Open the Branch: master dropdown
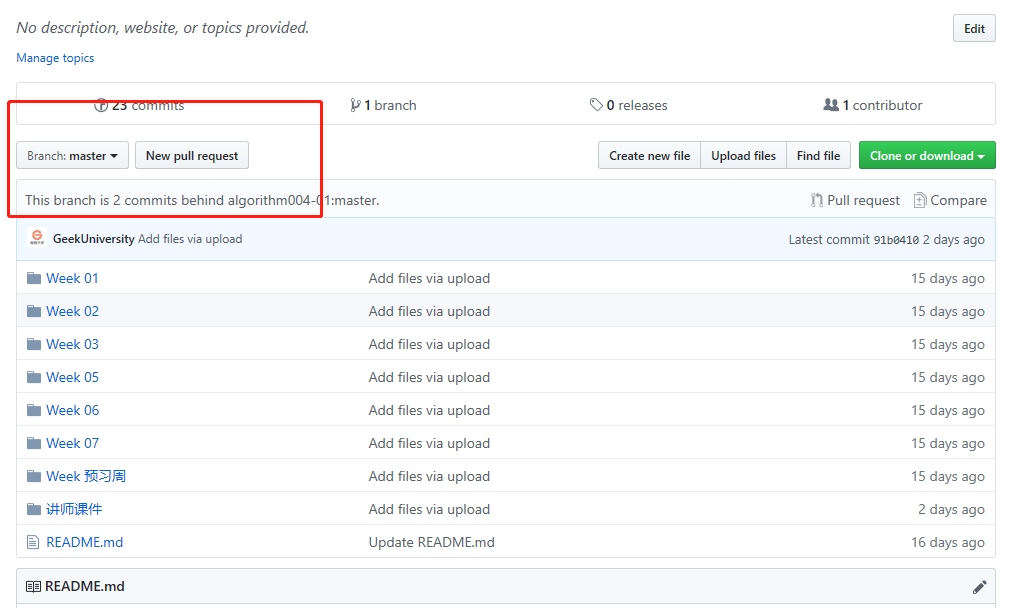 click(x=73, y=156)
